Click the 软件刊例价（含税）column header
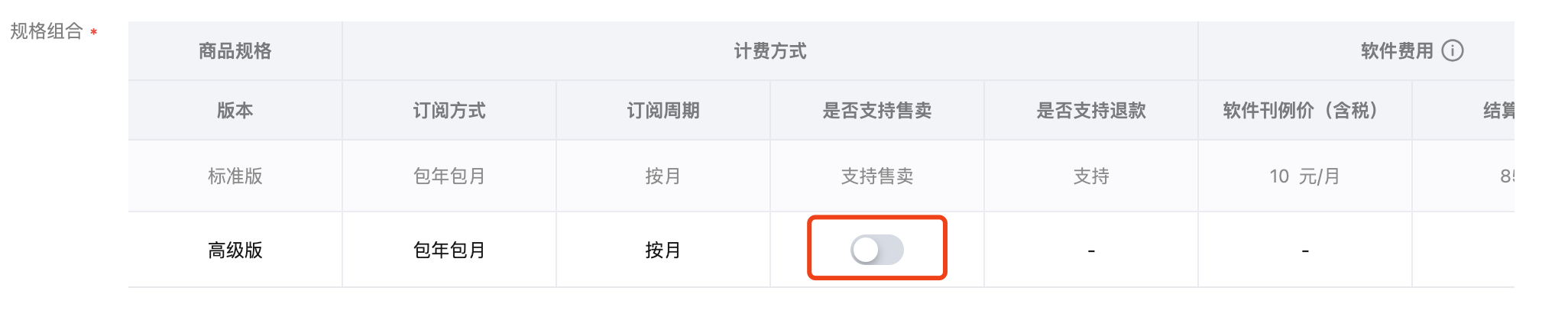Screen dimensions: 1568x336 point(1304,111)
